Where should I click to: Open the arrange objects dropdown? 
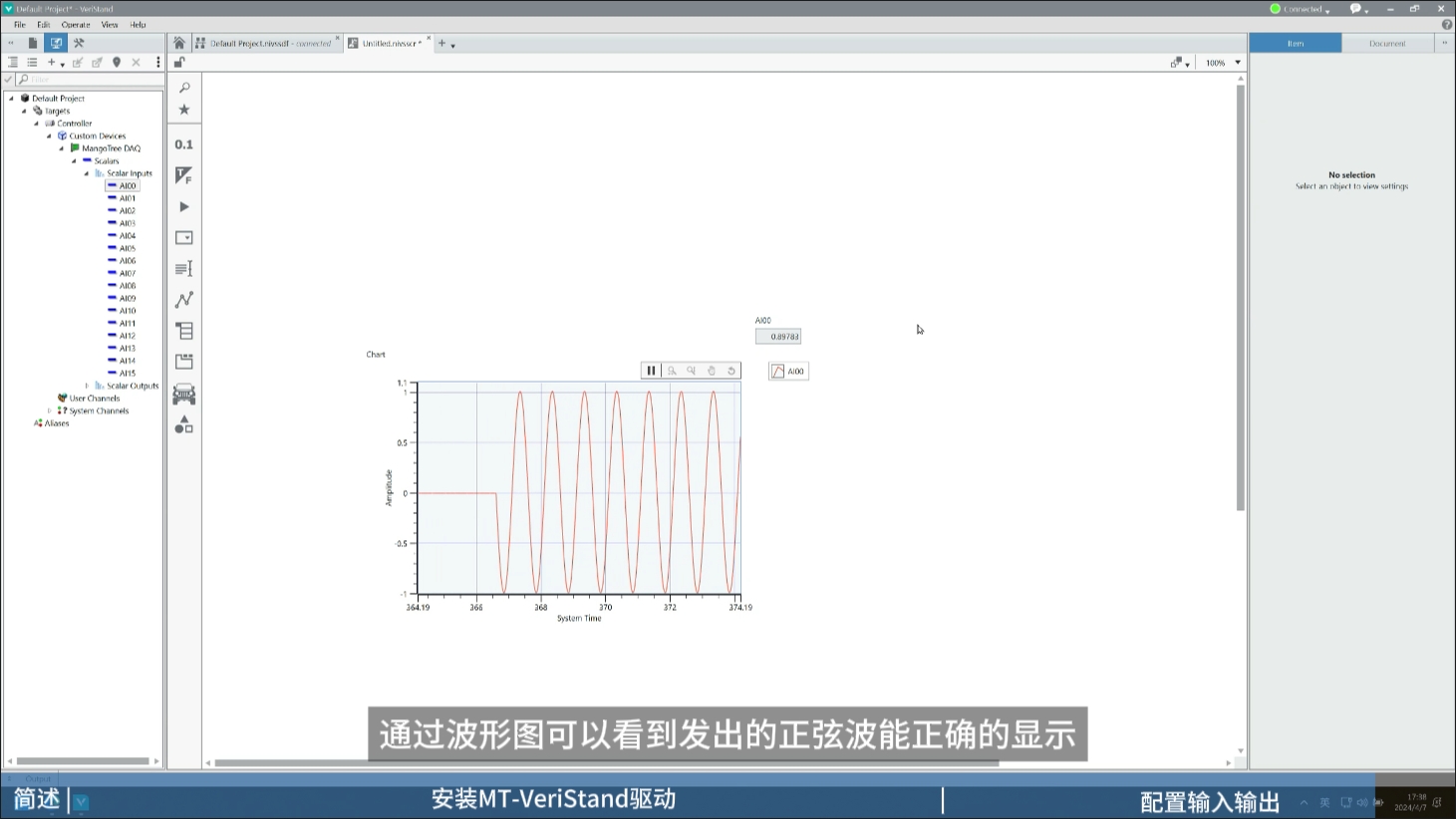(1180, 63)
